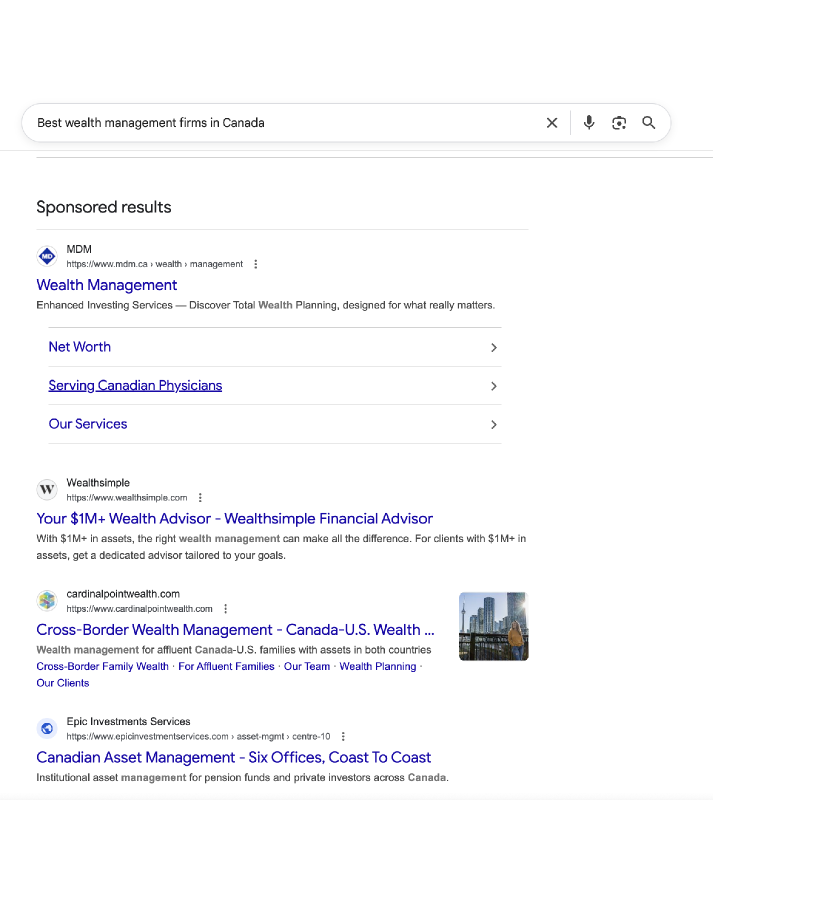Click the Epic Investments Services globe favicon
This screenshot has height=909, width=829.
(47, 728)
